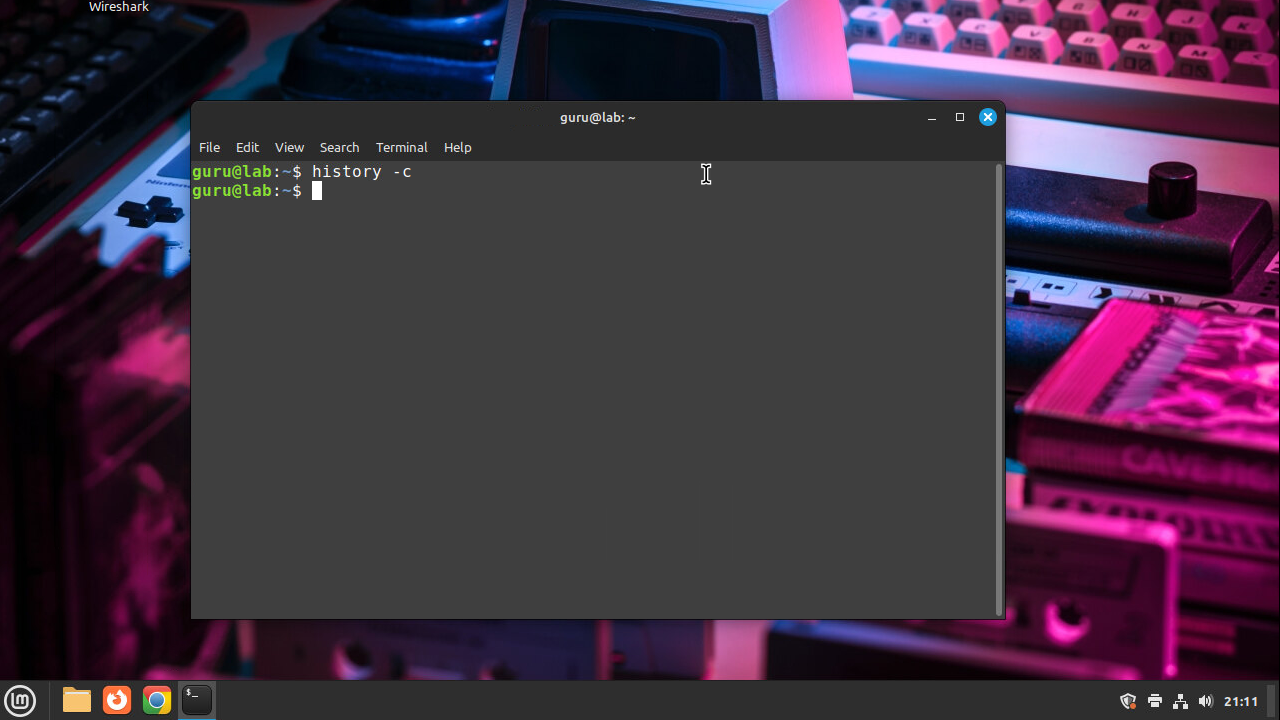This screenshot has width=1280, height=720.
Task: Open the printers tray icon
Action: point(1155,701)
